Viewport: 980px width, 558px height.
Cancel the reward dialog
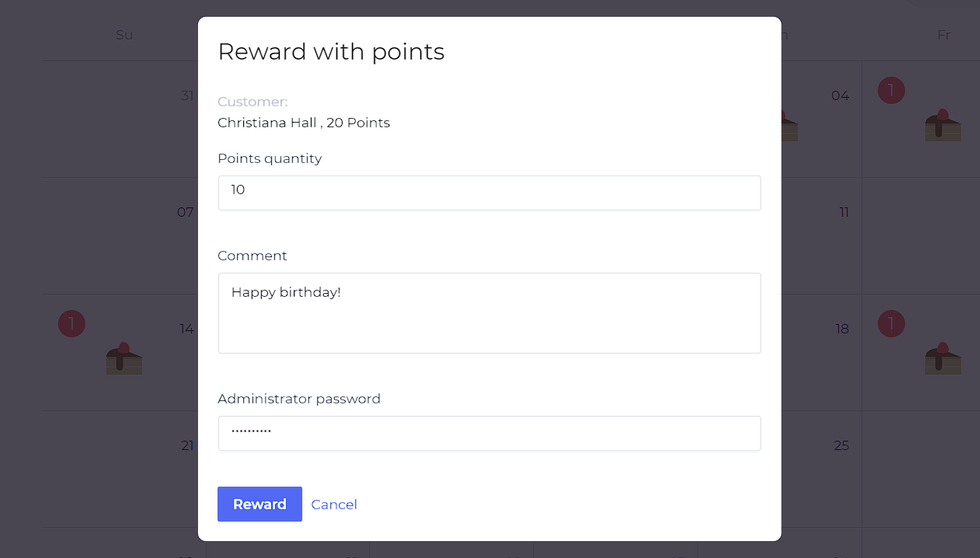tap(334, 504)
